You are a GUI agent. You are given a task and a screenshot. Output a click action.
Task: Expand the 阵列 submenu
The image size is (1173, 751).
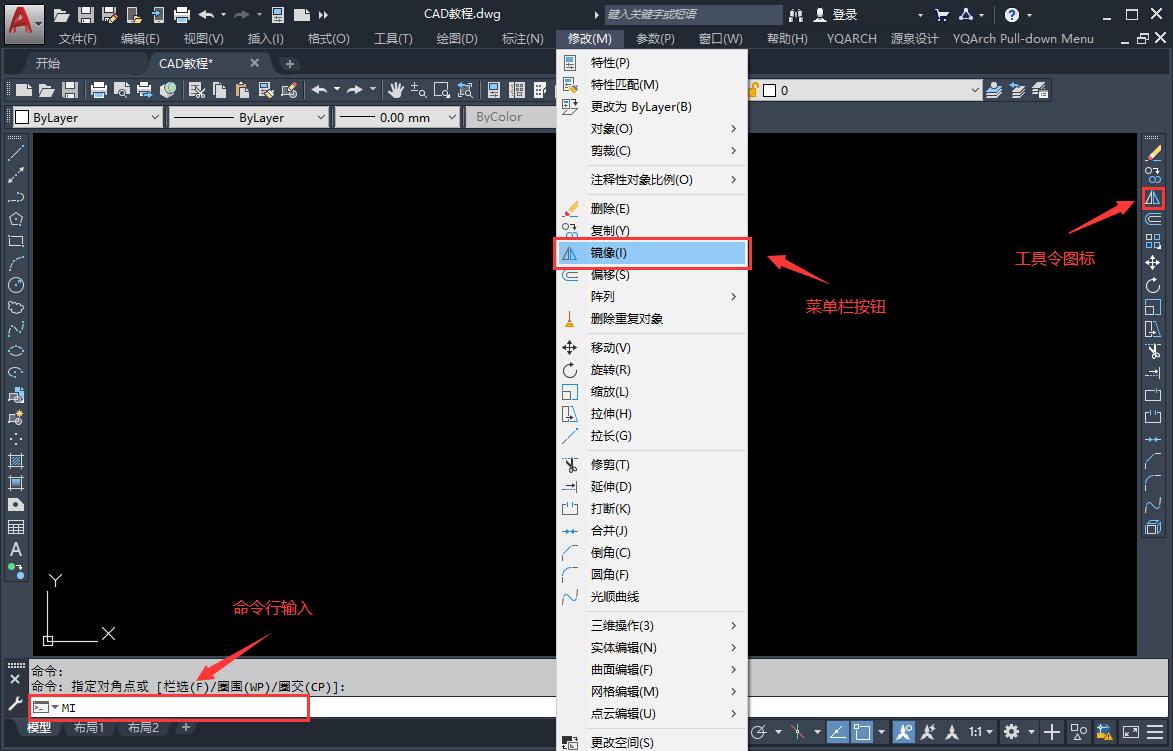[x=652, y=296]
